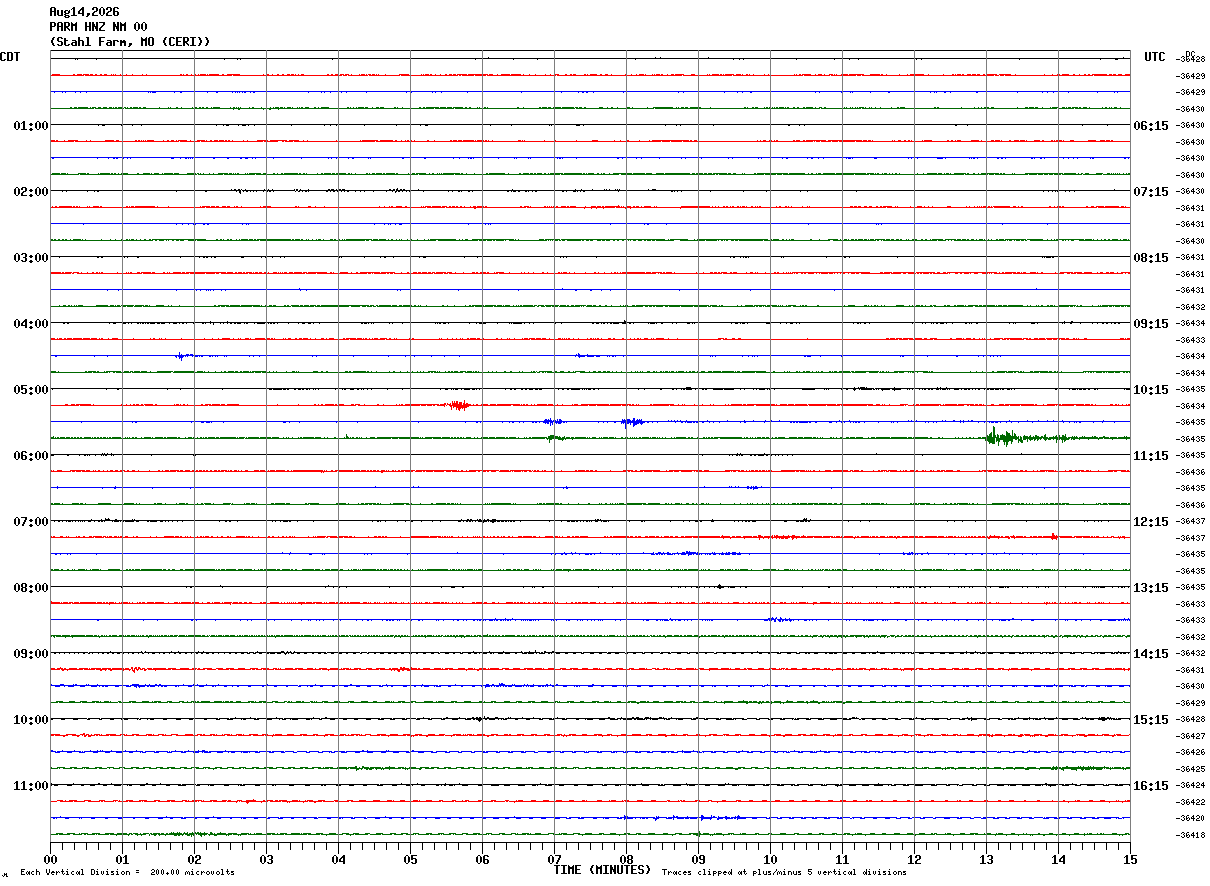Select the 11:00 CDT row label

pos(31,785)
